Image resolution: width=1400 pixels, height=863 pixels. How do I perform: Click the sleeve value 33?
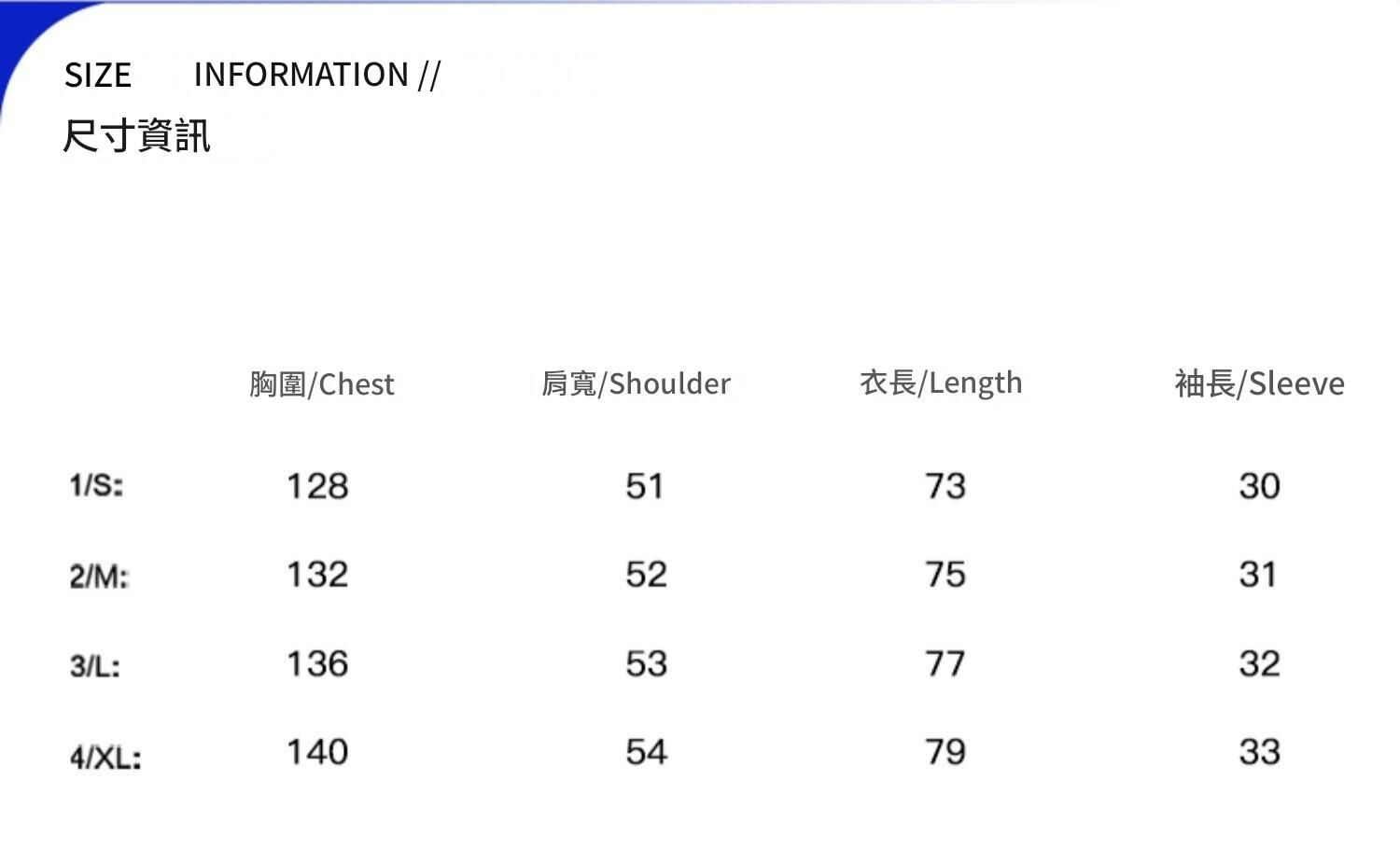1259,752
